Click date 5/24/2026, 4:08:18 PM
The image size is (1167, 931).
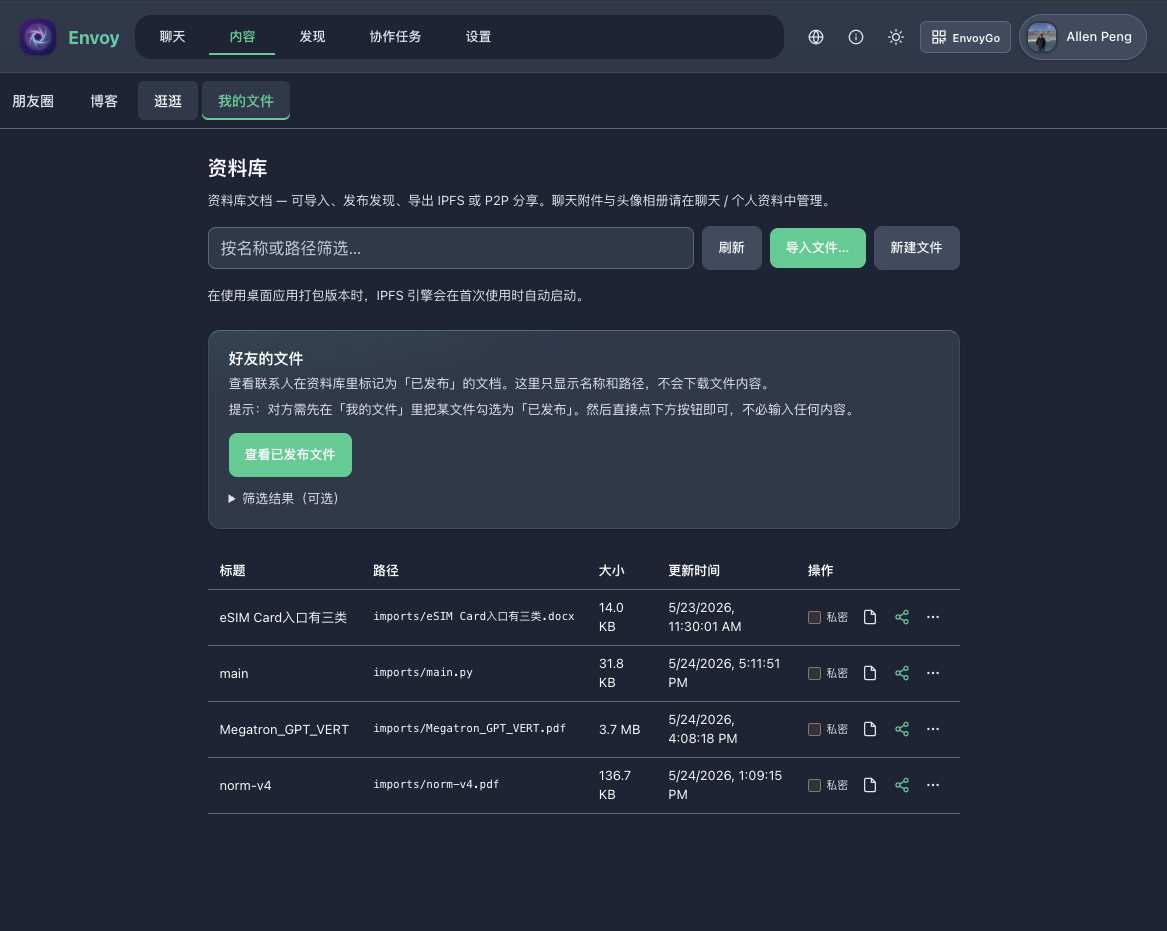click(x=703, y=729)
